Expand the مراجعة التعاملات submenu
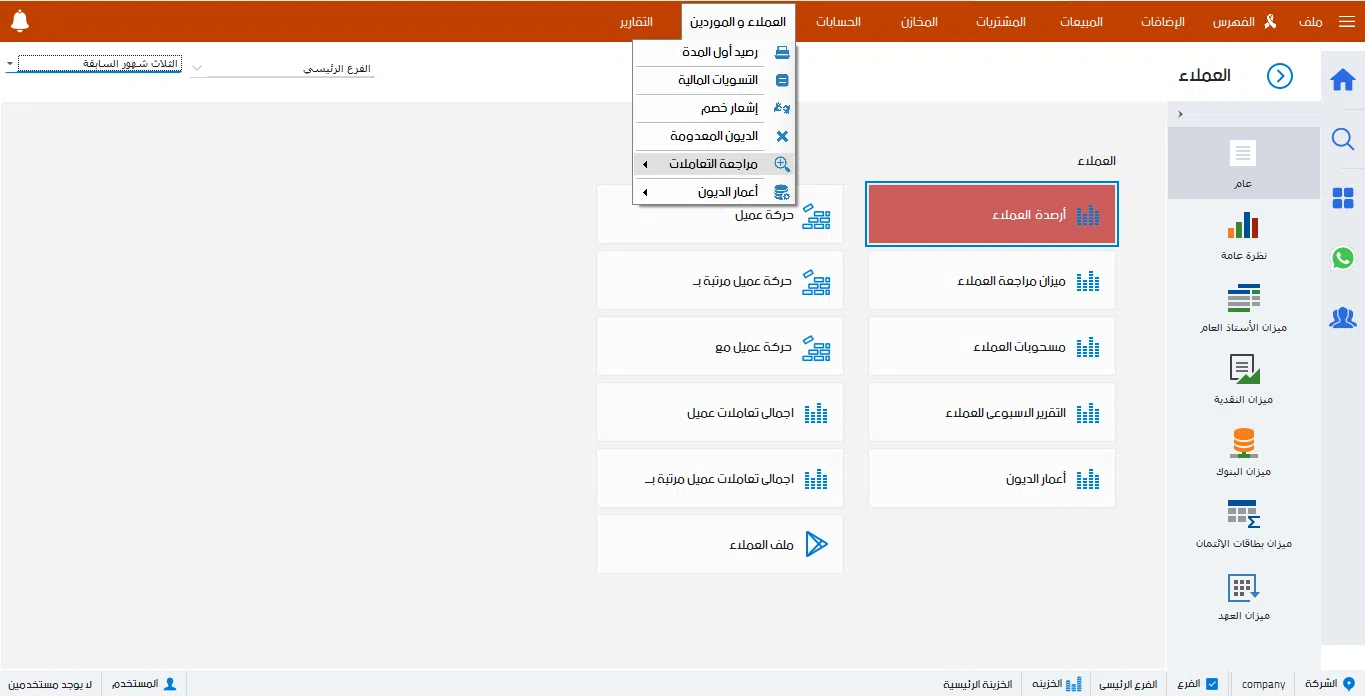The image size is (1365, 696). [710, 163]
